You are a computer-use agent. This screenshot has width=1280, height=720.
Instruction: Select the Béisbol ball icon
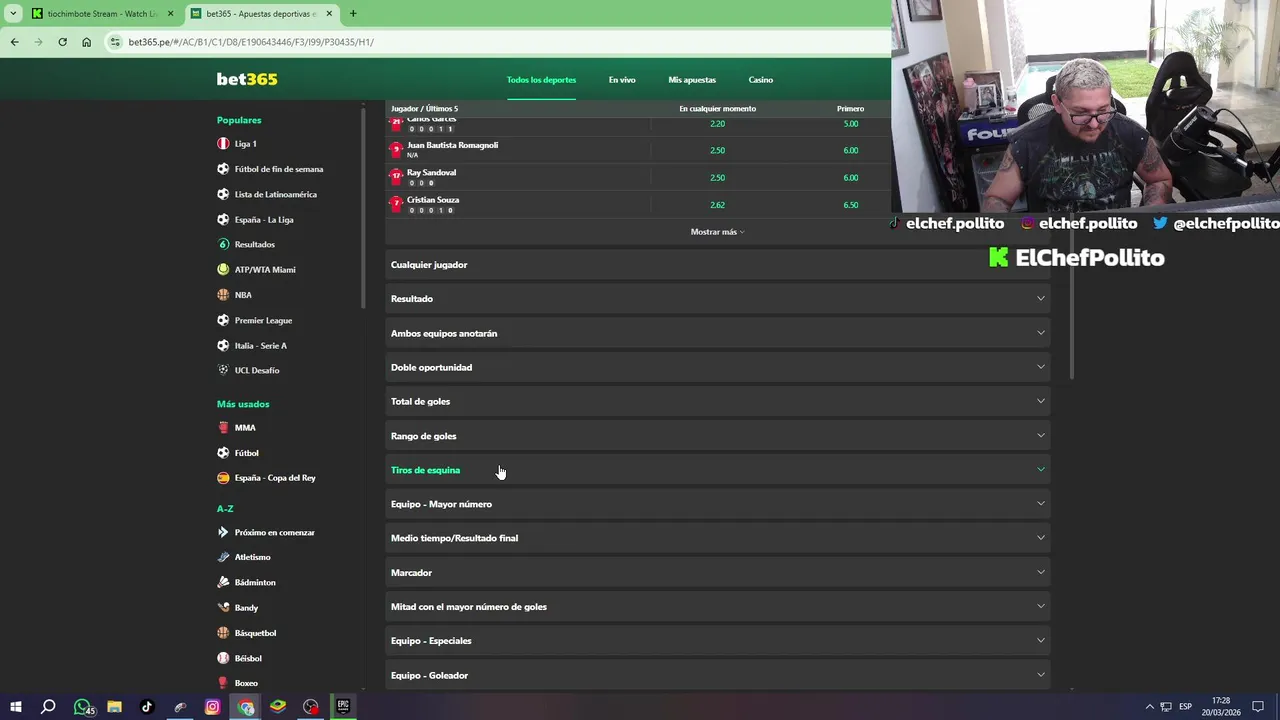(x=223, y=658)
